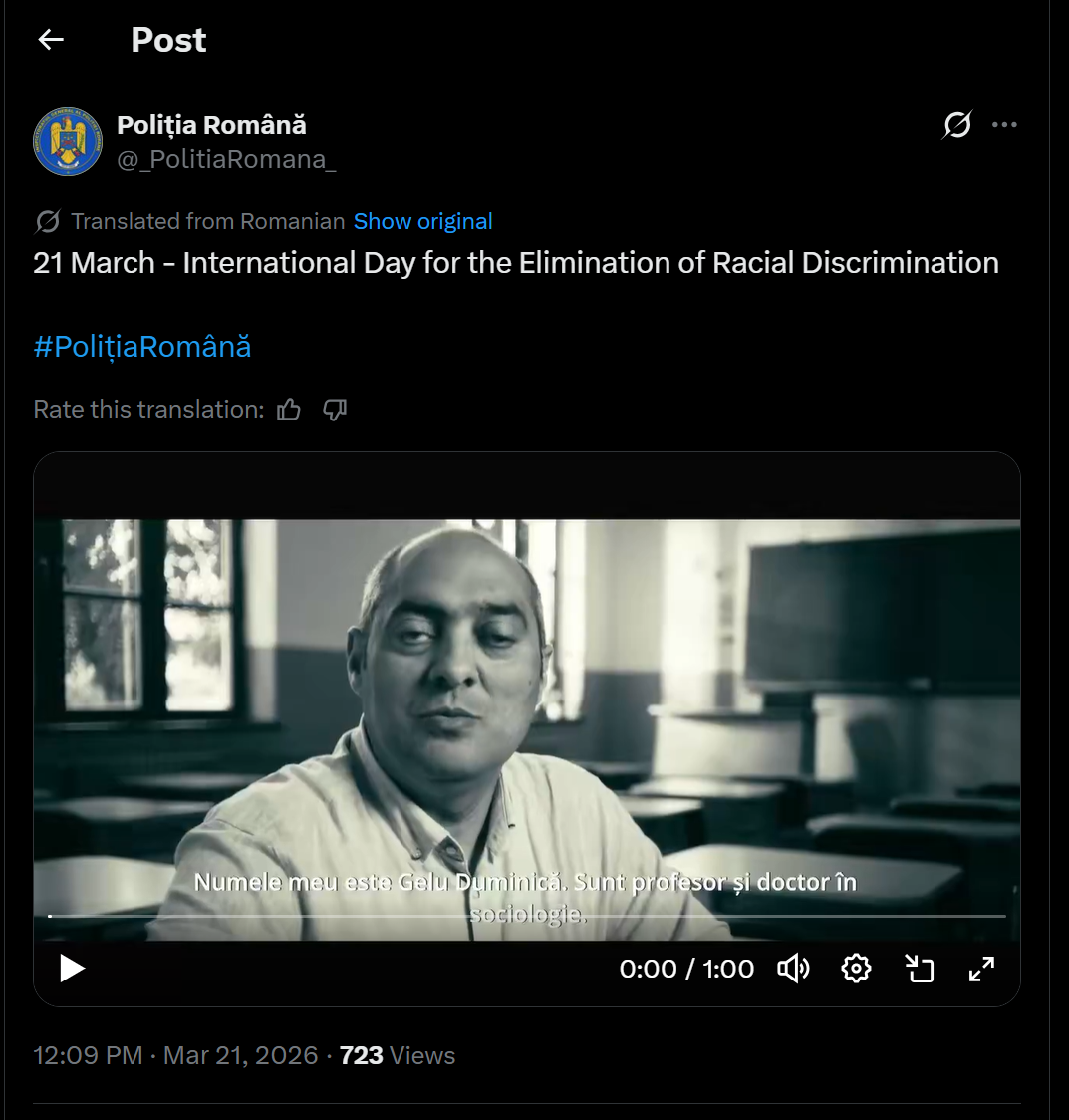Rate the translation with thumbs down
The image size is (1069, 1120).
click(335, 410)
